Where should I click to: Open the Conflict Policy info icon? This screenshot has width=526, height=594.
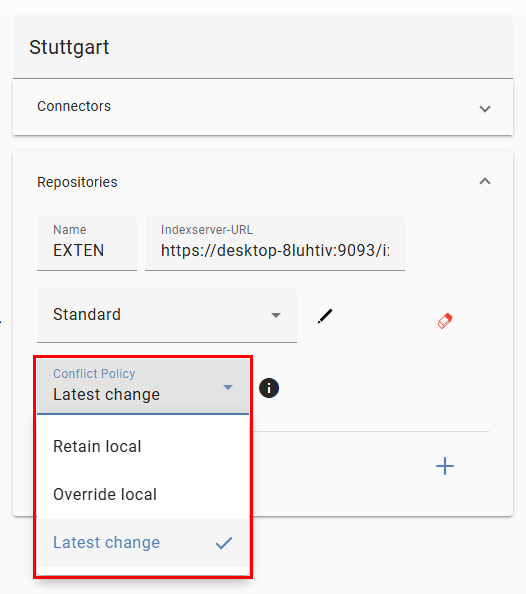click(x=269, y=388)
